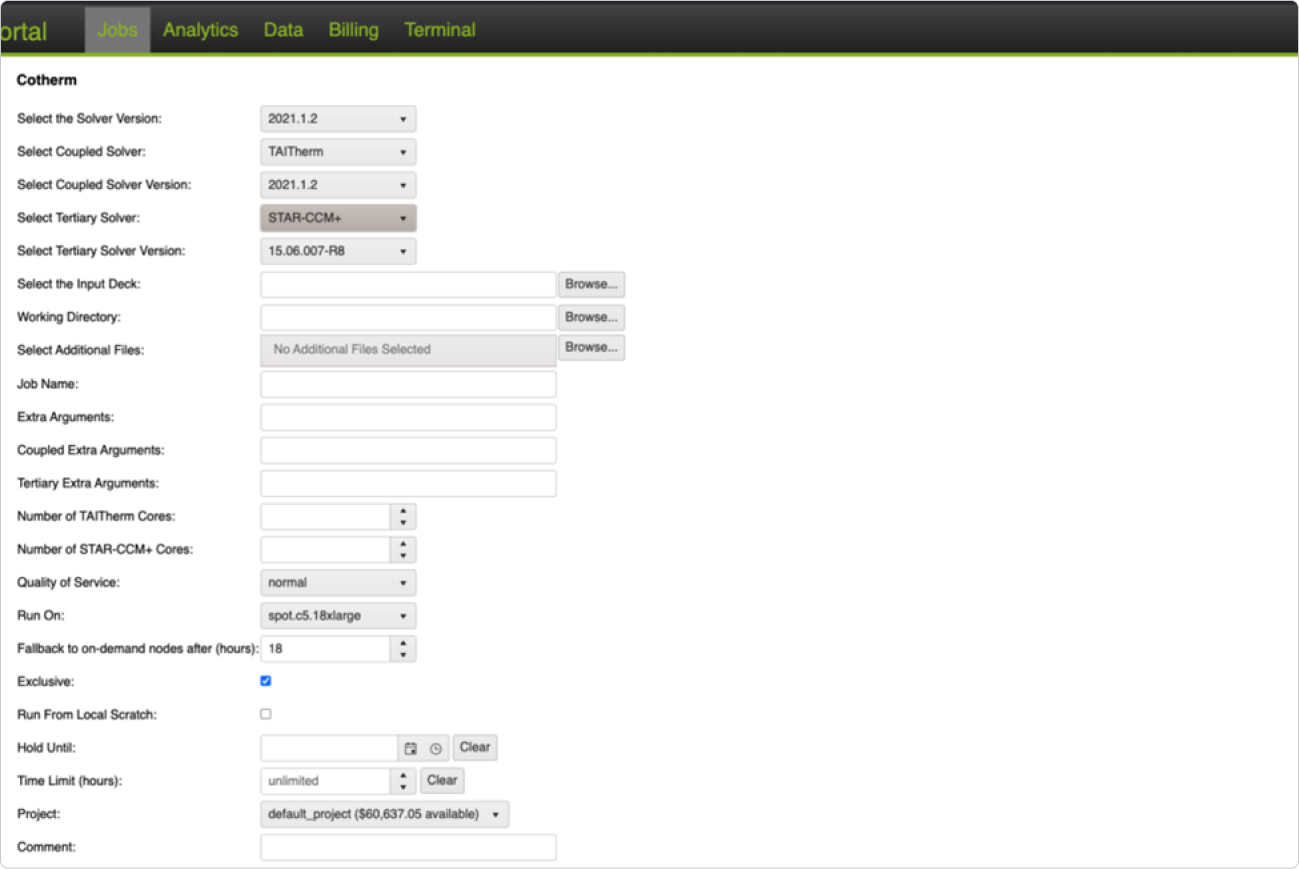Clear the Hold Until value

[475, 747]
